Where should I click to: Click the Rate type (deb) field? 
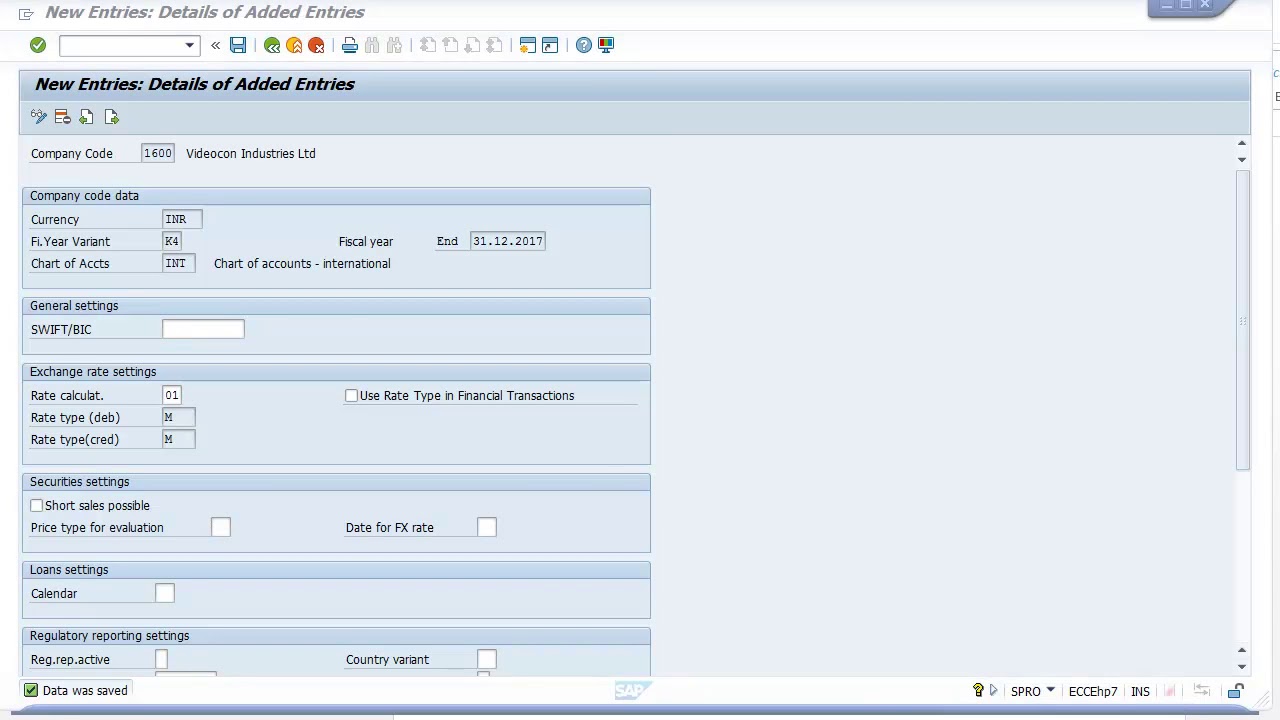point(178,417)
